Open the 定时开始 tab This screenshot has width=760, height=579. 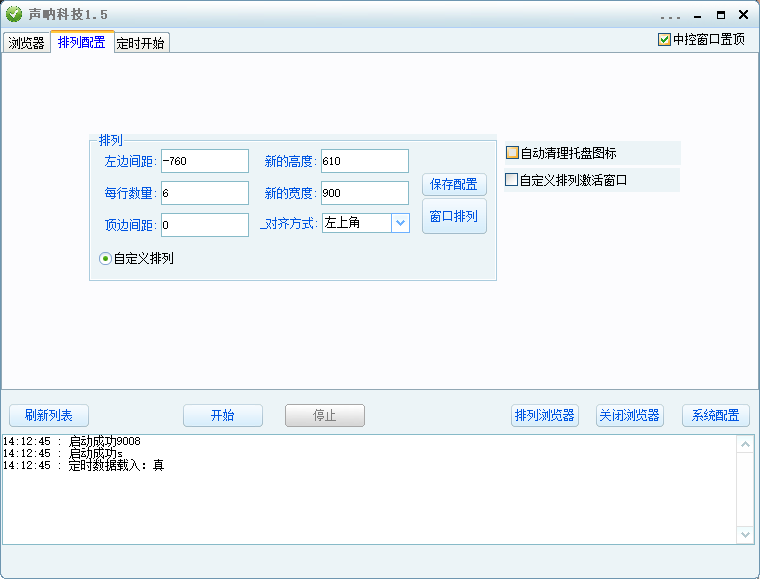click(x=141, y=43)
